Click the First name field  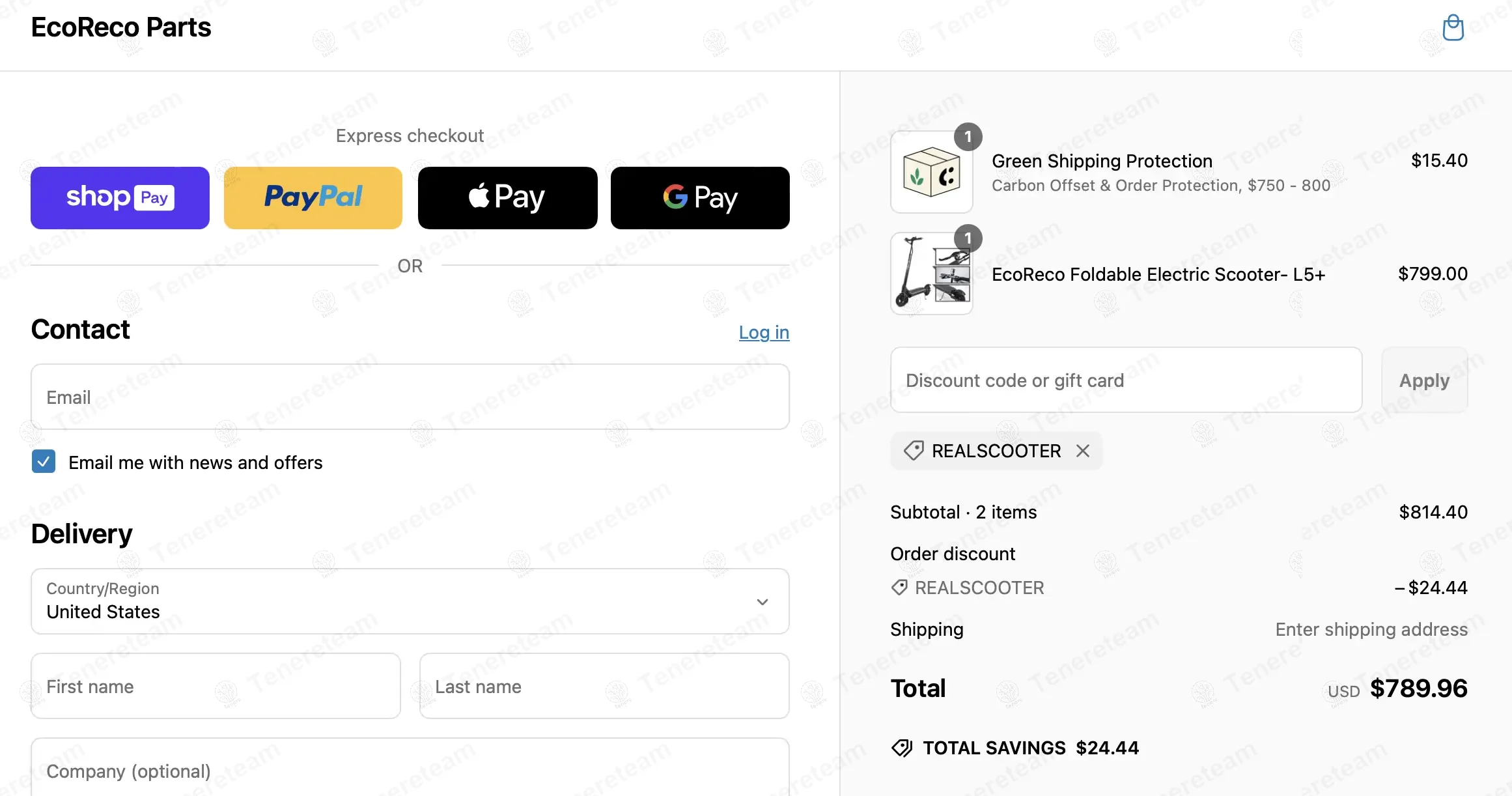click(x=216, y=686)
